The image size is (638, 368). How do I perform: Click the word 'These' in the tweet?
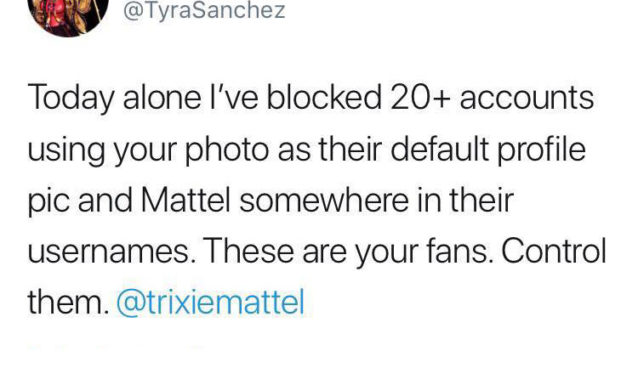(250, 250)
